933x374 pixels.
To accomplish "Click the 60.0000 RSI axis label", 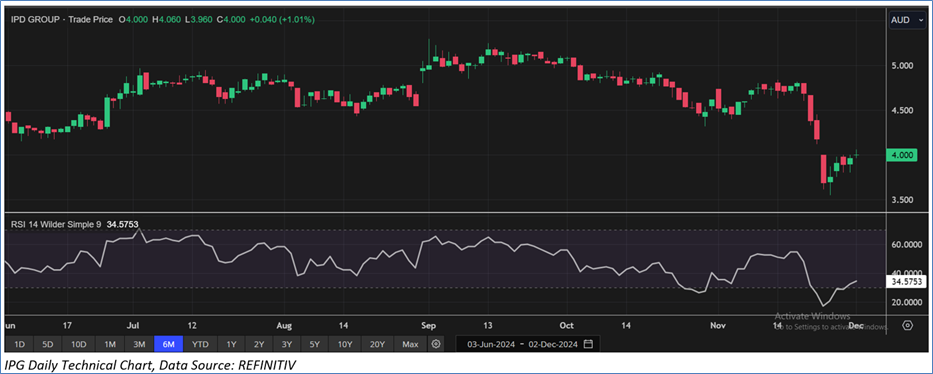I will pyautogui.click(x=907, y=244).
